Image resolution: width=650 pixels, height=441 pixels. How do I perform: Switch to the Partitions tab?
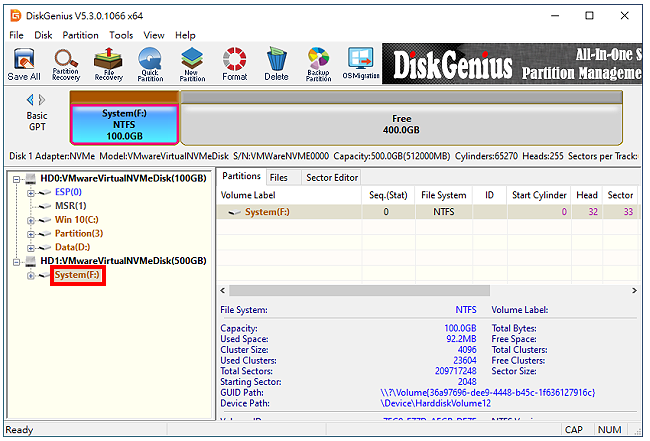(241, 177)
